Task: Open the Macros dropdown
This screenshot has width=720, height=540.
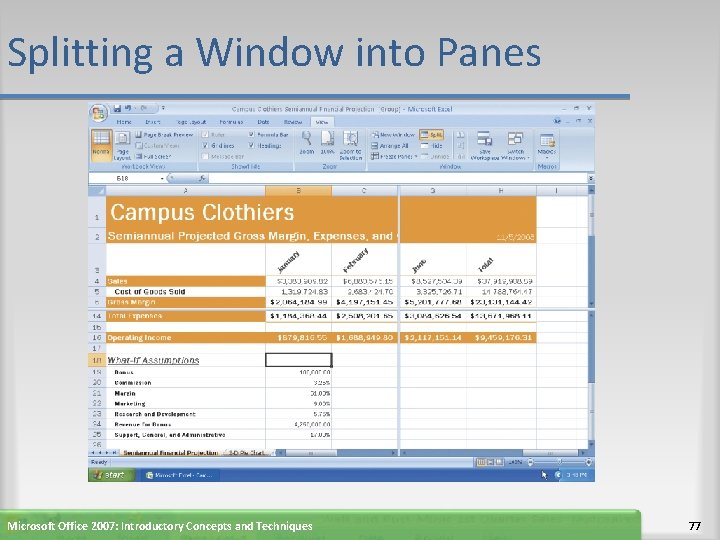Action: 546,145
